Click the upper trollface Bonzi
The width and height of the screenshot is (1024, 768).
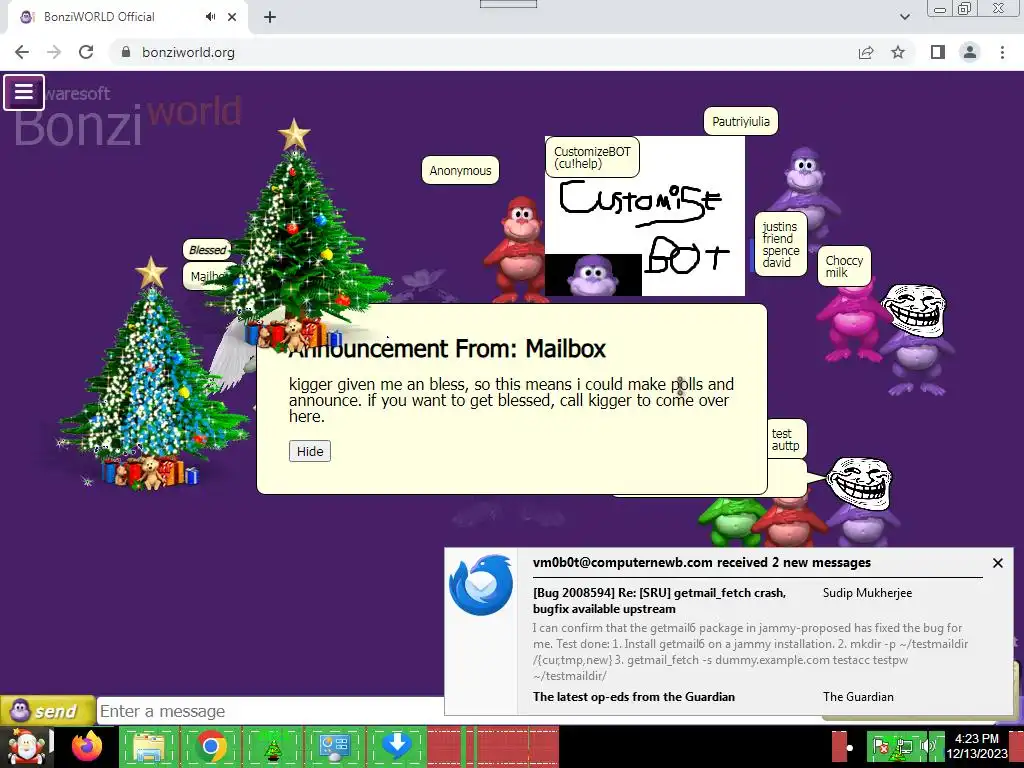(914, 340)
